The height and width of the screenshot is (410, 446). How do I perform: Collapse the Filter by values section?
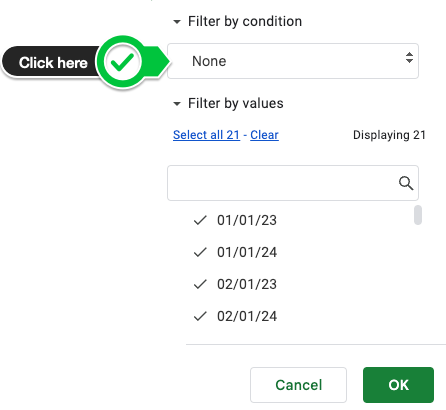pyautogui.click(x=177, y=104)
